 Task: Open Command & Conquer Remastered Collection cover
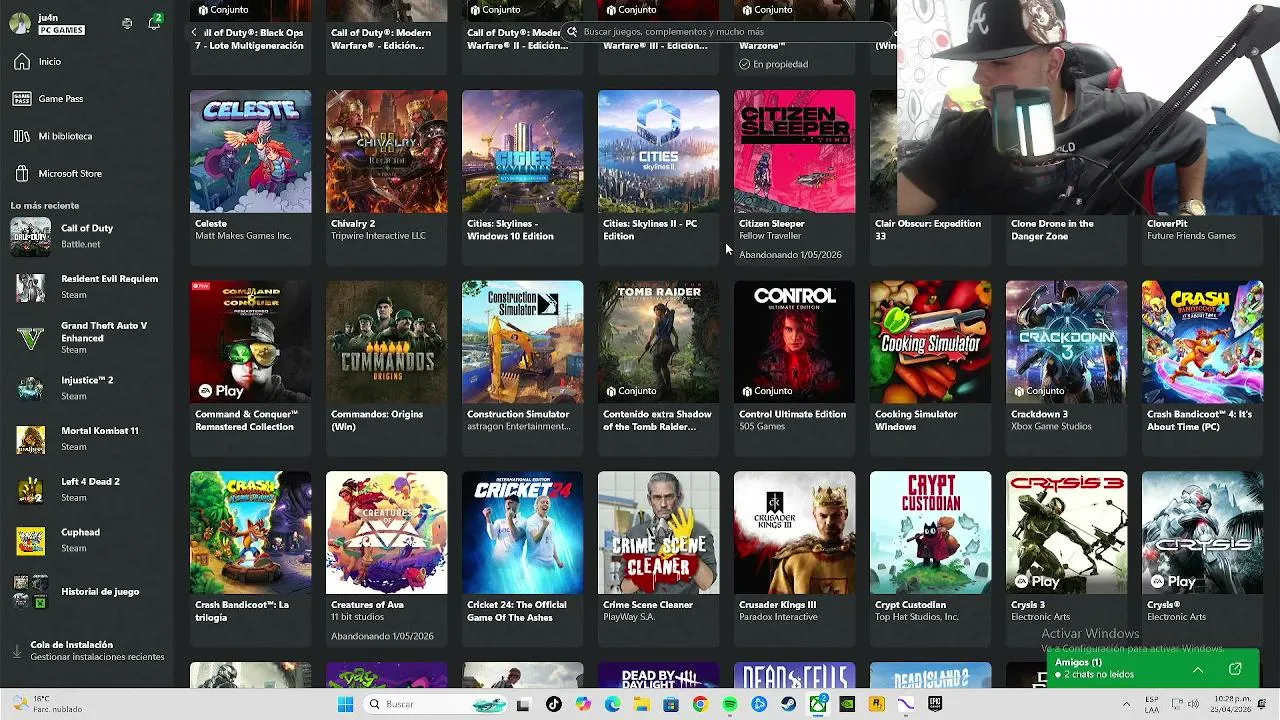250,342
